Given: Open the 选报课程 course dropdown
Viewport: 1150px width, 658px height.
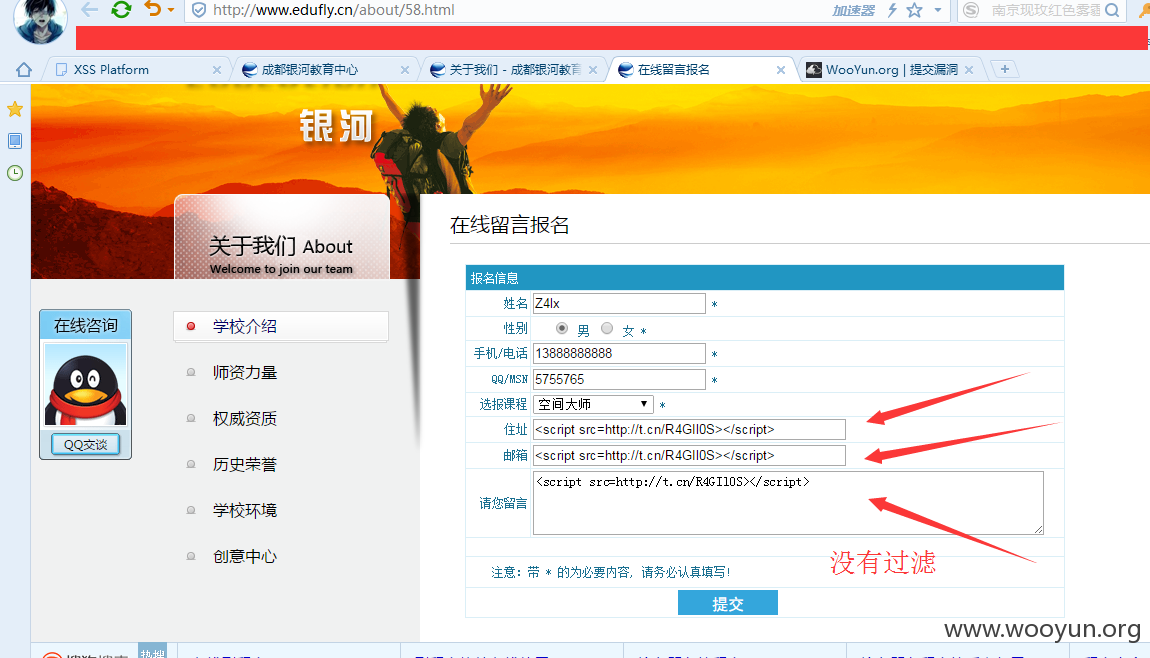Looking at the screenshot, I should pyautogui.click(x=593, y=404).
